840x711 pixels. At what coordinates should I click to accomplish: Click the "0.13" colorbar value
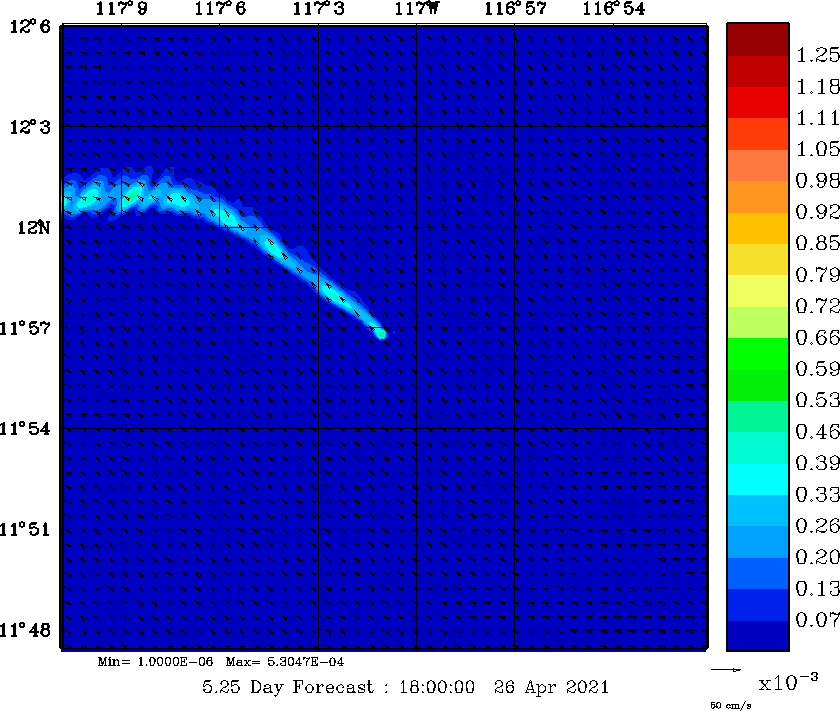click(x=818, y=589)
